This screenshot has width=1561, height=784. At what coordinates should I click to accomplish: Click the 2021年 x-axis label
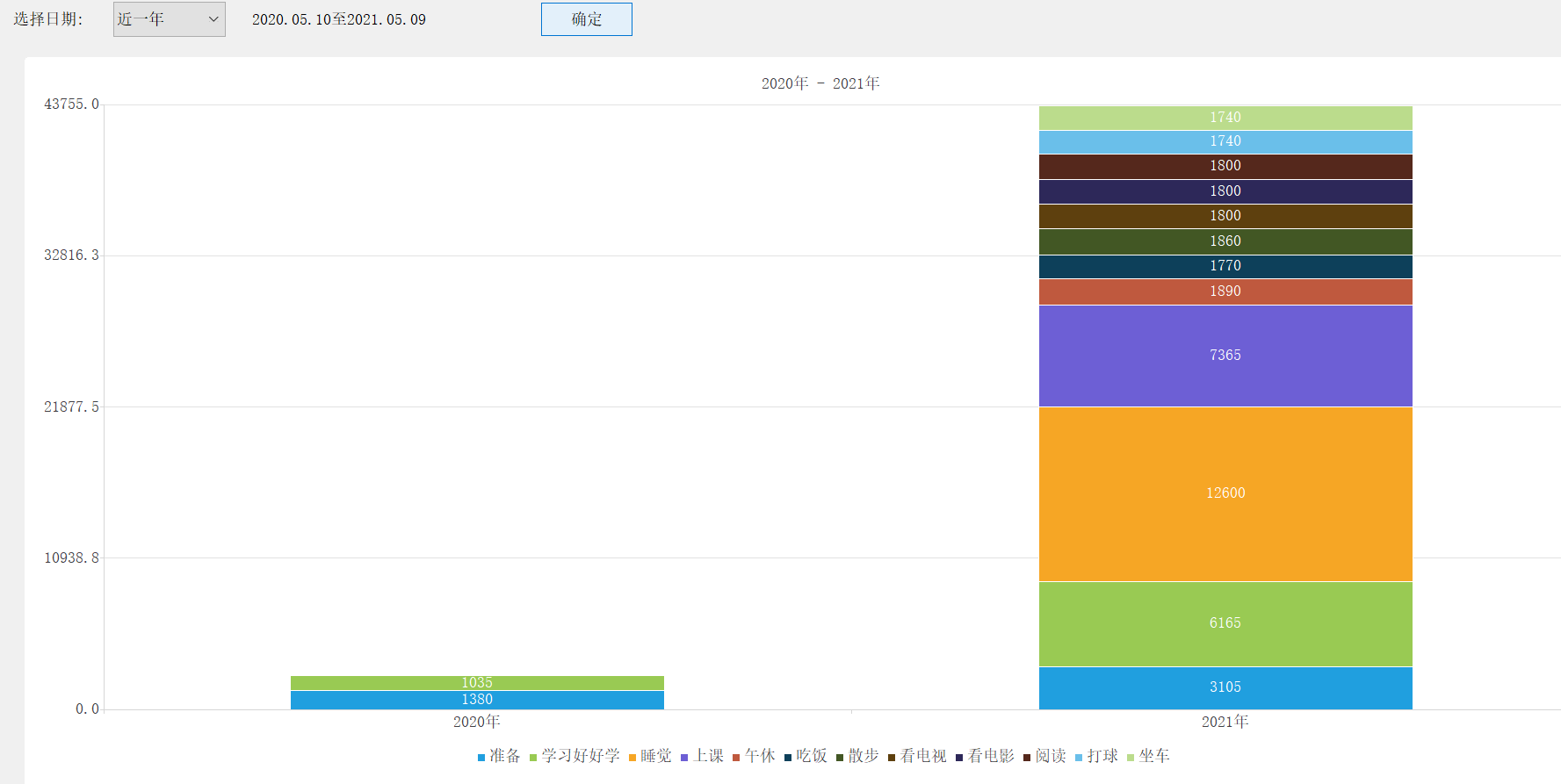pos(1225,722)
